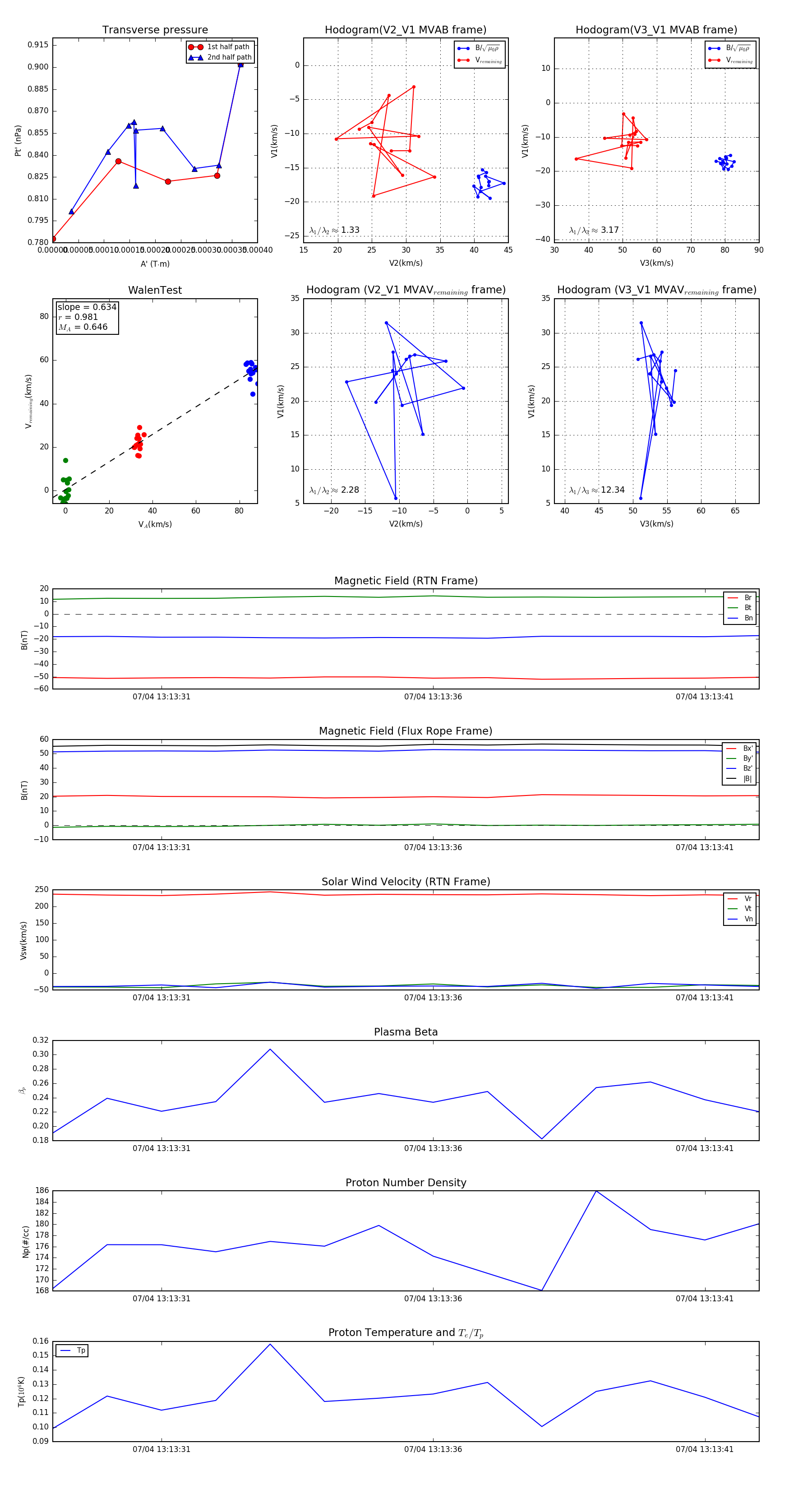Click the λ1/λ2 ≈ 1.33 annotation
Image resolution: width=812 pixels, height=1489 pixels.
coord(334,230)
